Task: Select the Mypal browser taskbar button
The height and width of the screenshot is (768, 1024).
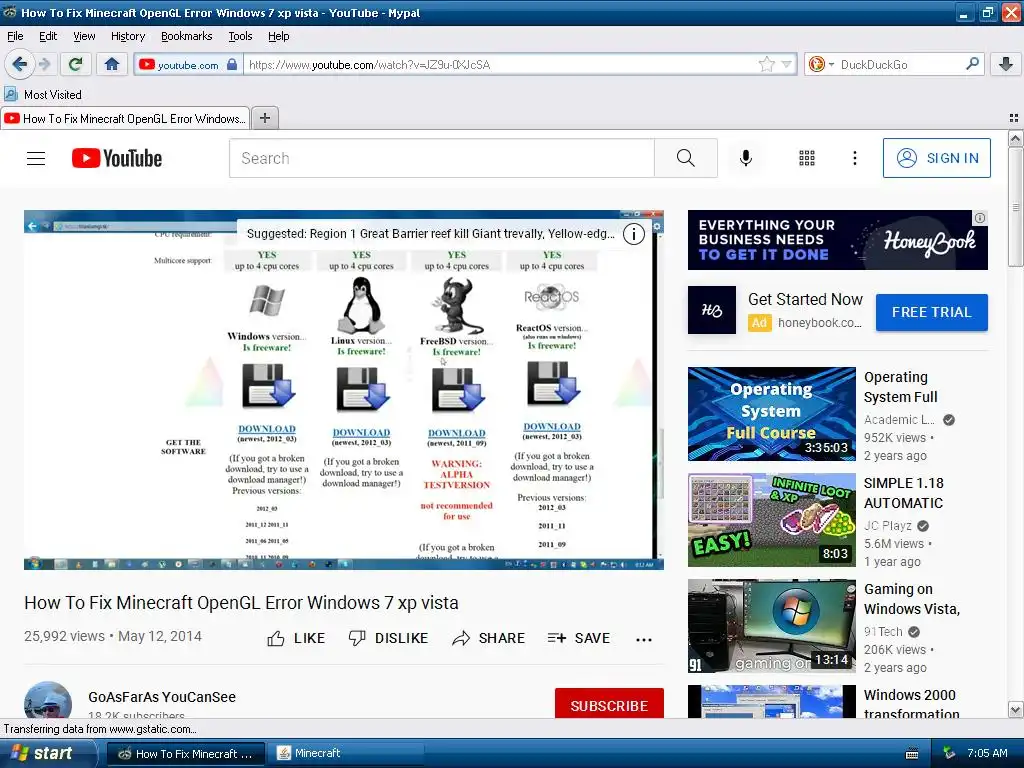Action: (x=186, y=754)
